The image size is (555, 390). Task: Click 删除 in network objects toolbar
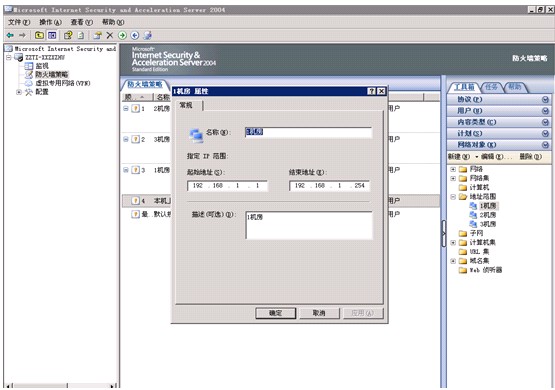pyautogui.click(x=530, y=156)
